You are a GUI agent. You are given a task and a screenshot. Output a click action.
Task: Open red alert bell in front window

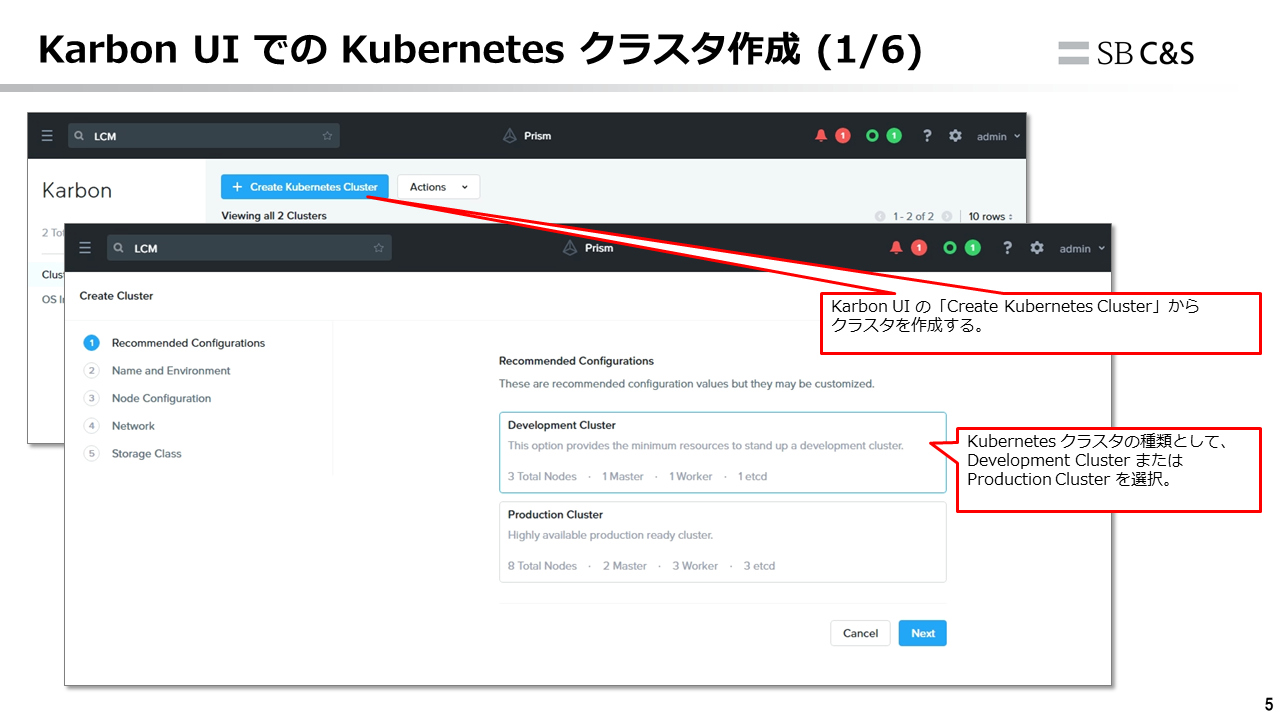[x=896, y=248]
